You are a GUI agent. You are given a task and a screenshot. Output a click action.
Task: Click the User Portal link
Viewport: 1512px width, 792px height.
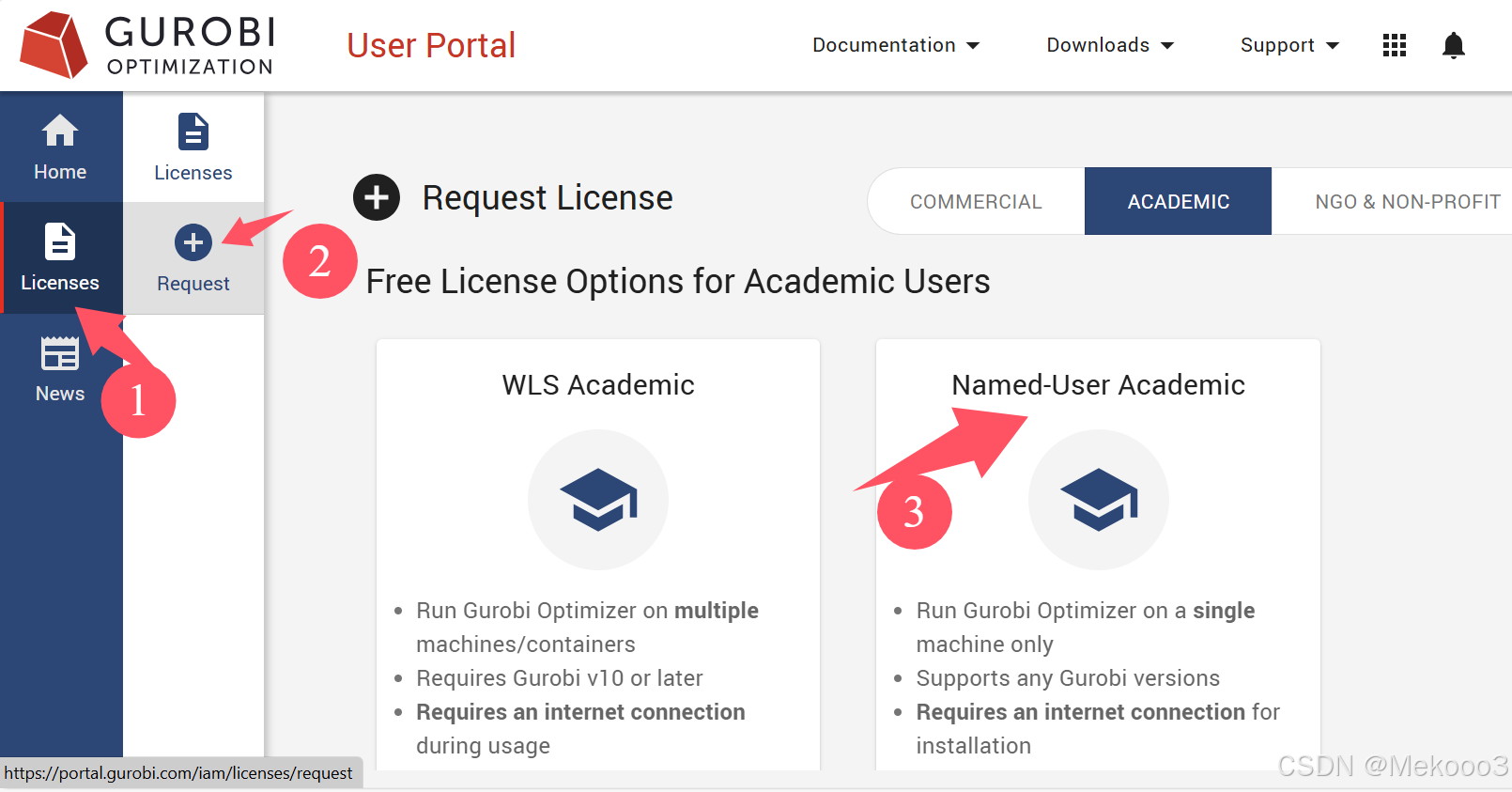[x=431, y=44]
